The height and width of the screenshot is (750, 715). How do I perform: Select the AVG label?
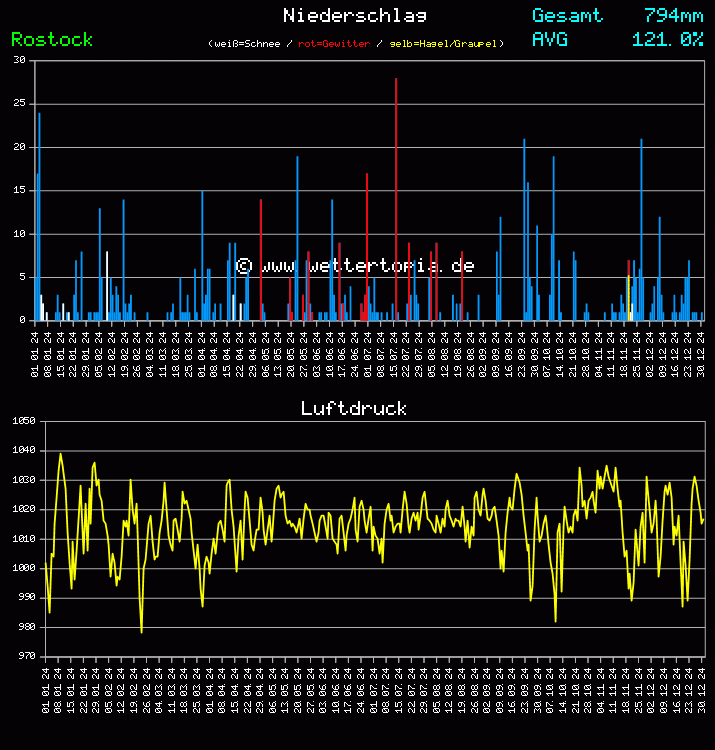[x=550, y=39]
